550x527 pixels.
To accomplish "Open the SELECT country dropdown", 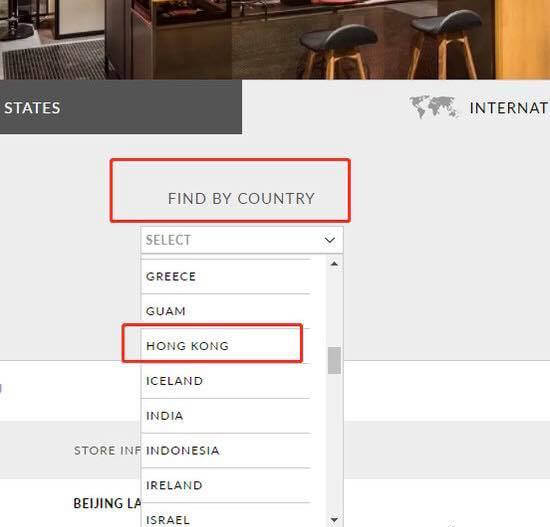I will (x=242, y=240).
